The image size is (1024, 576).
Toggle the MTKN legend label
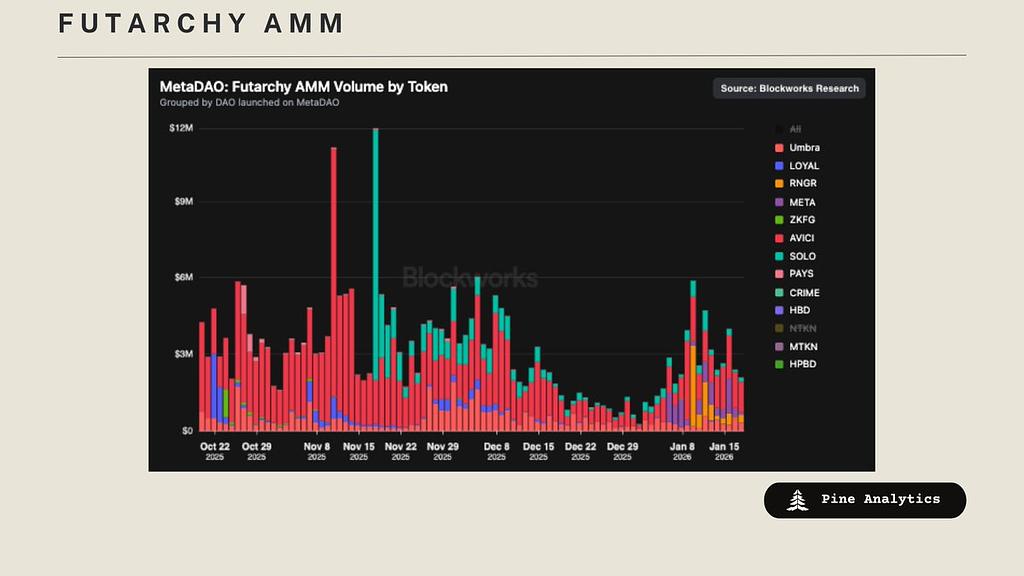(x=803, y=346)
